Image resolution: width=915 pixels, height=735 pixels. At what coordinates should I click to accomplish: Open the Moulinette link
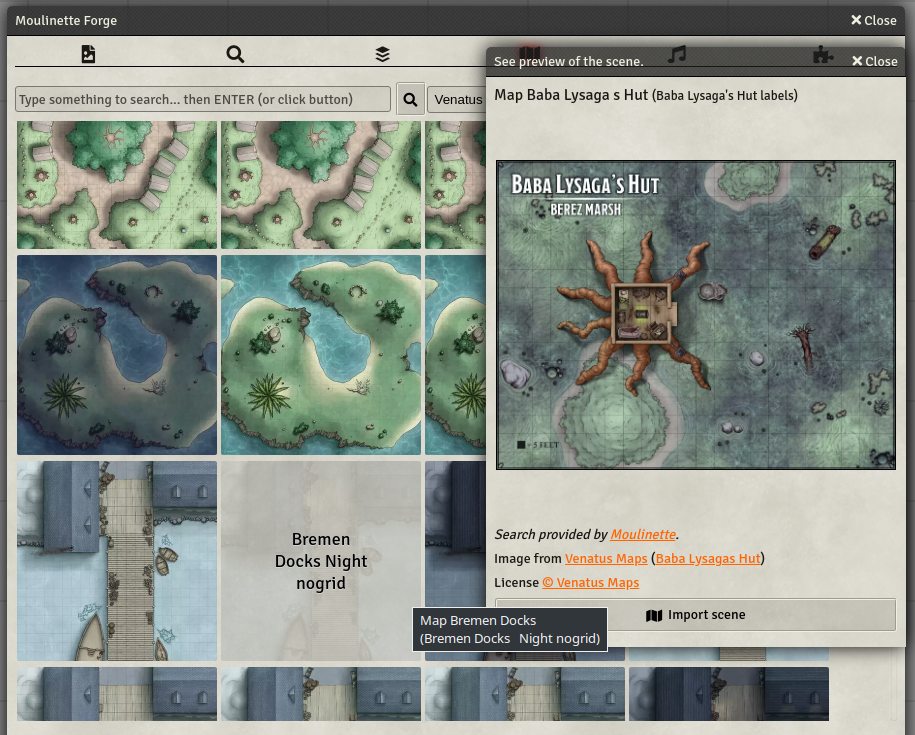tap(643, 534)
